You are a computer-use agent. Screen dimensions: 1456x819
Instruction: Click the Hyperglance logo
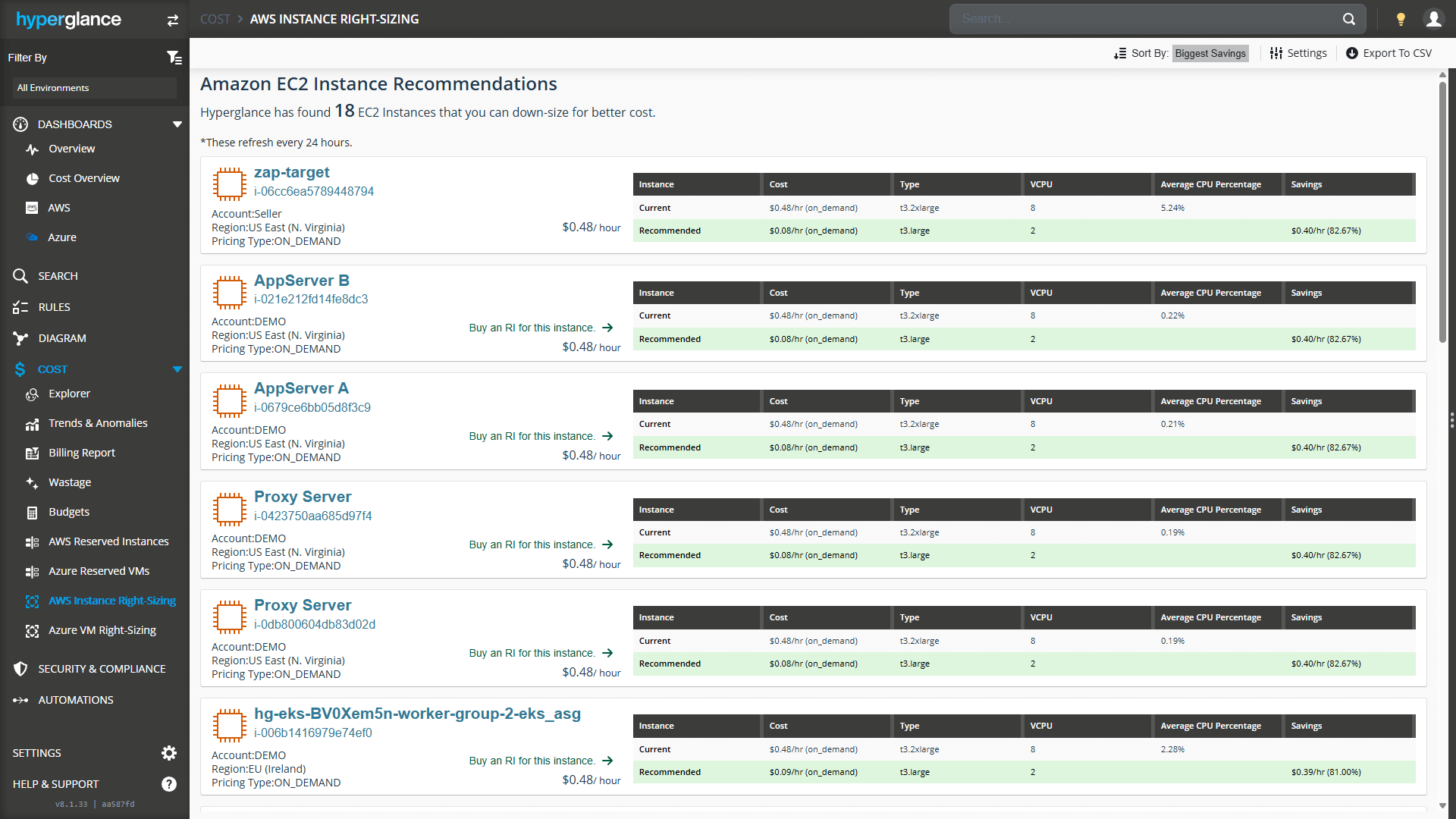68,20
